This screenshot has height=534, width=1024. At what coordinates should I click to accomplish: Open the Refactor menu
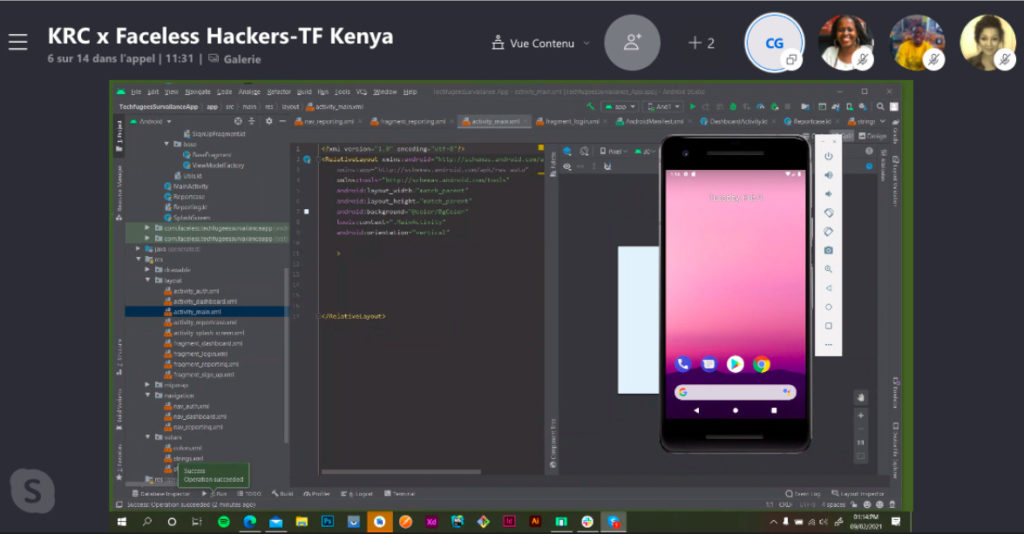[279, 92]
